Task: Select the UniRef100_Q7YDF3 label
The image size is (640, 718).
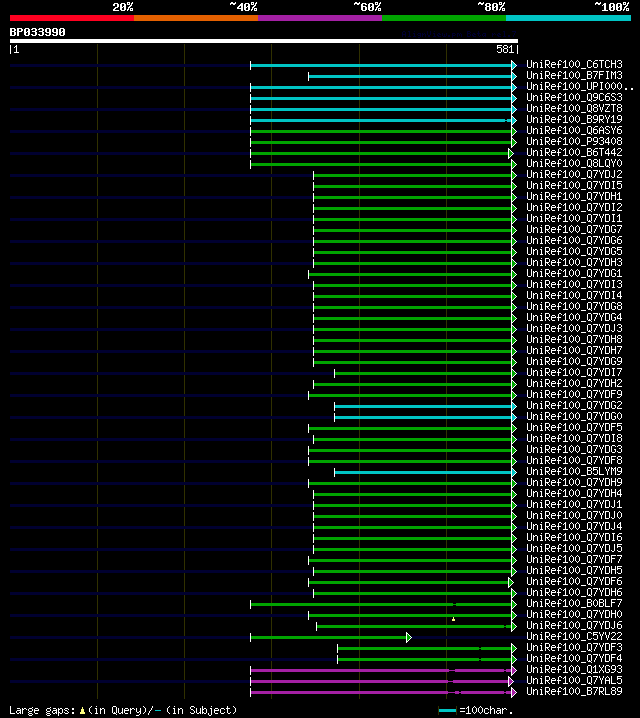Action: pyautogui.click(x=574, y=647)
